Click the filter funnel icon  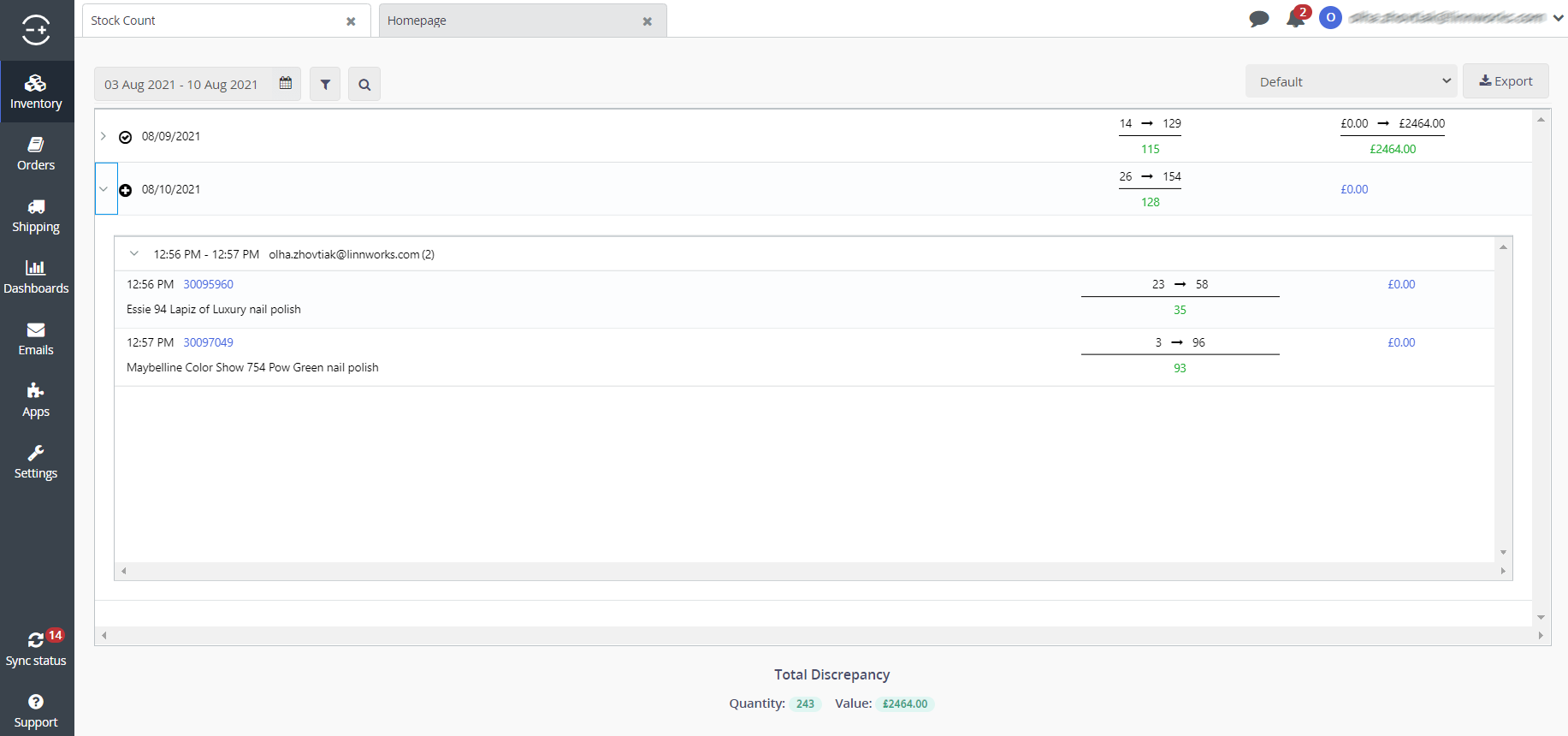[325, 84]
